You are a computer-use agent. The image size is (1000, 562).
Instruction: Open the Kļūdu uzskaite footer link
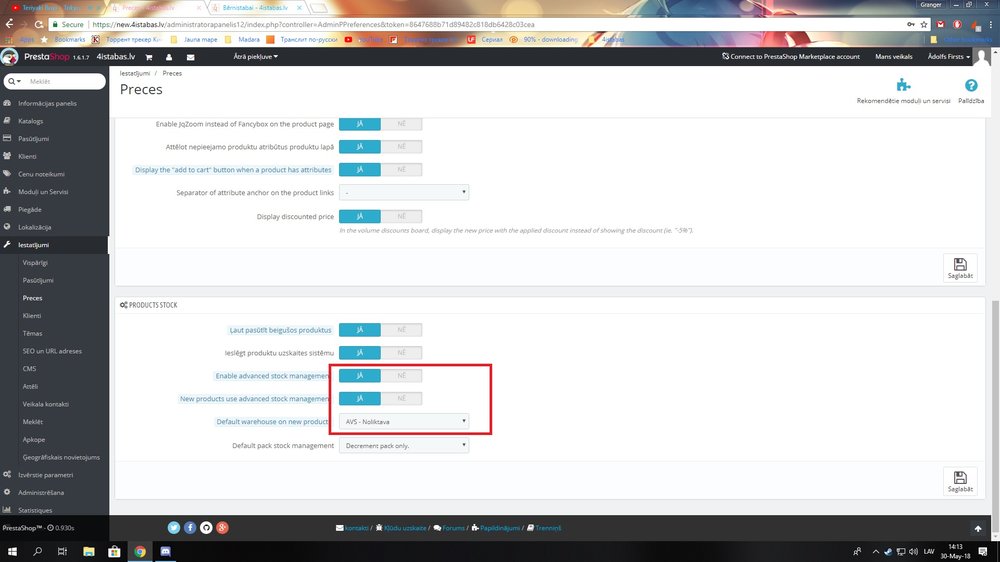401,528
